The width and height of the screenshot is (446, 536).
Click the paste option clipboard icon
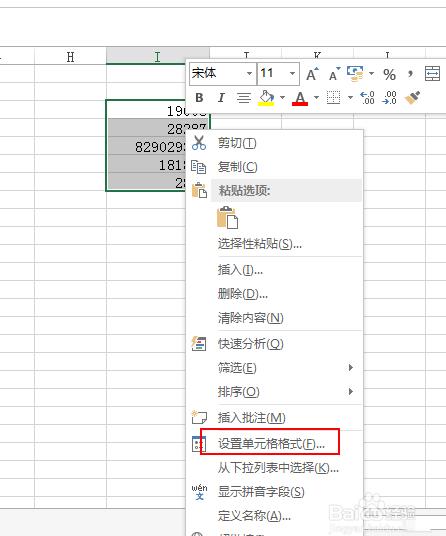227,217
